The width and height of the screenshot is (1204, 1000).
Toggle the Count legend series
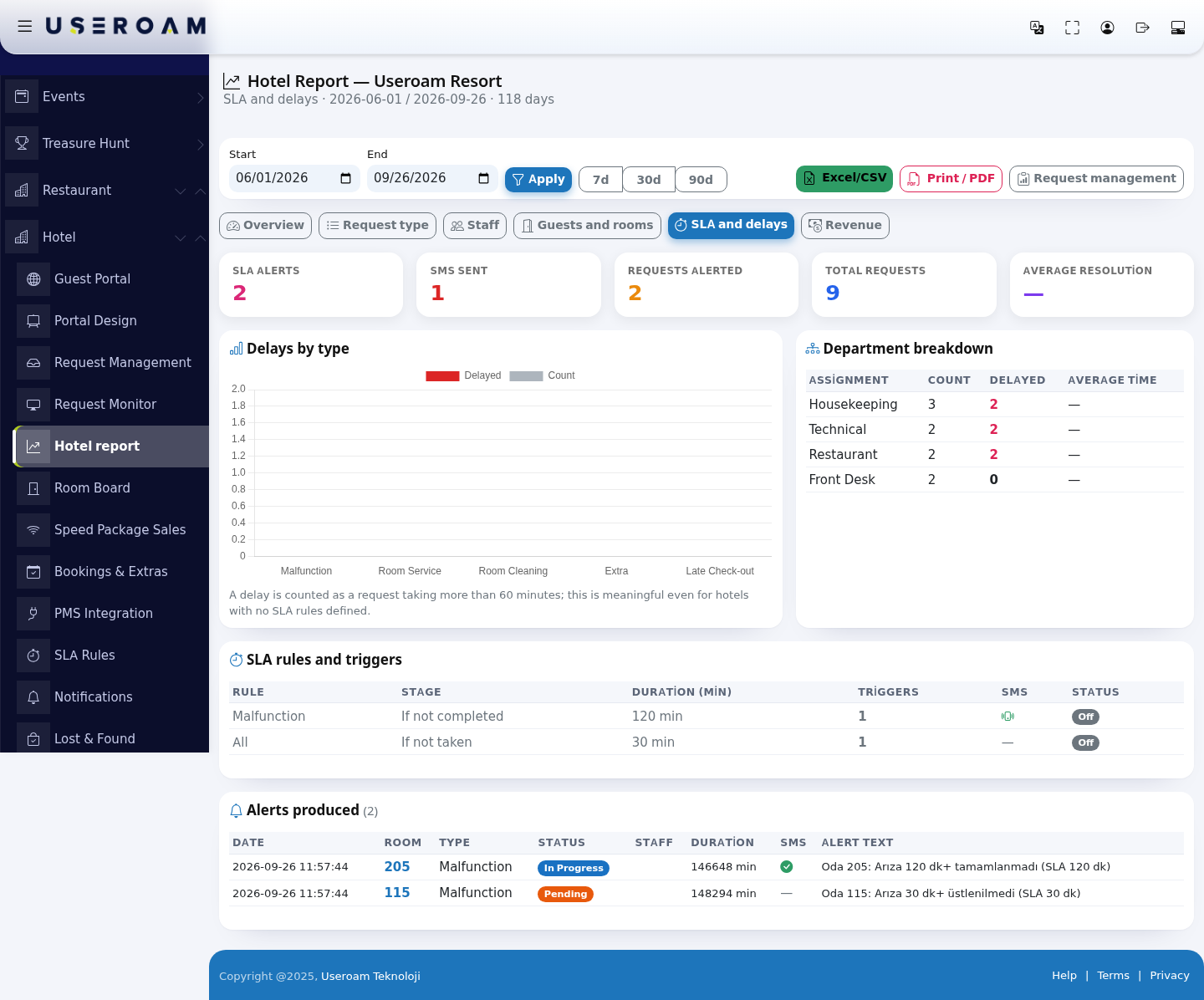click(x=542, y=375)
